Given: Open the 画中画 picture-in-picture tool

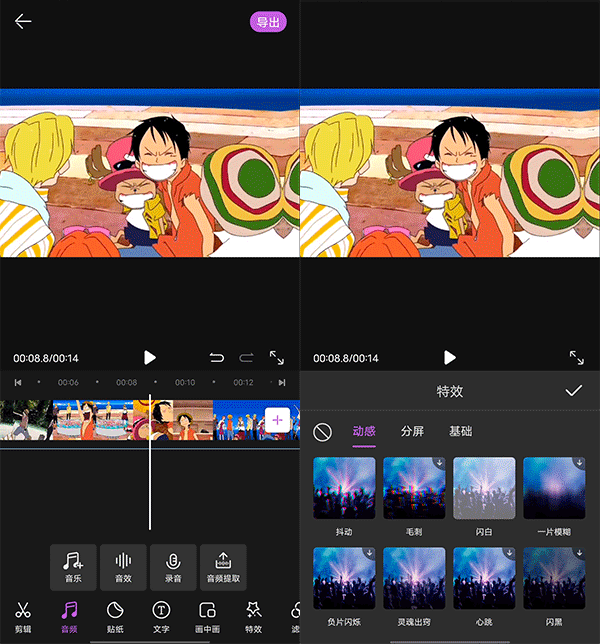Looking at the screenshot, I should click(207, 616).
